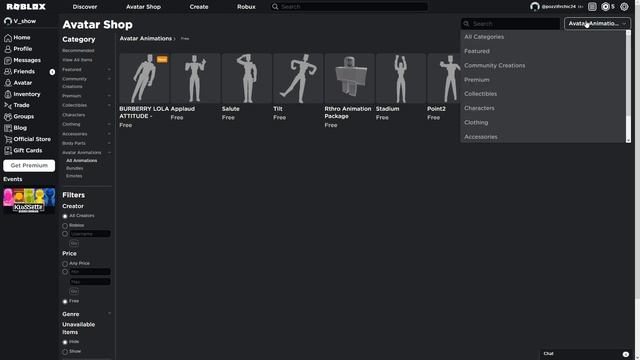Select Hide unavailable items radio
Viewport: 640px width, 360px height.
click(65, 342)
